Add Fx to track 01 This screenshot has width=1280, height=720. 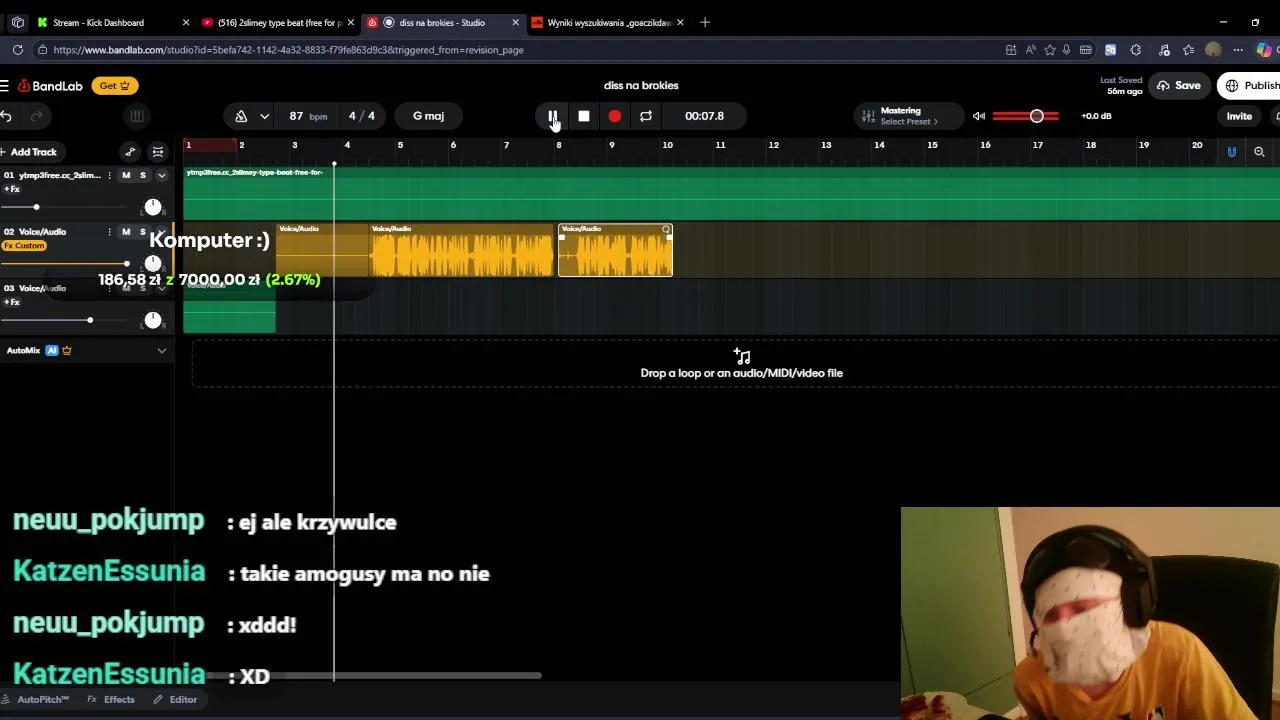(x=12, y=189)
